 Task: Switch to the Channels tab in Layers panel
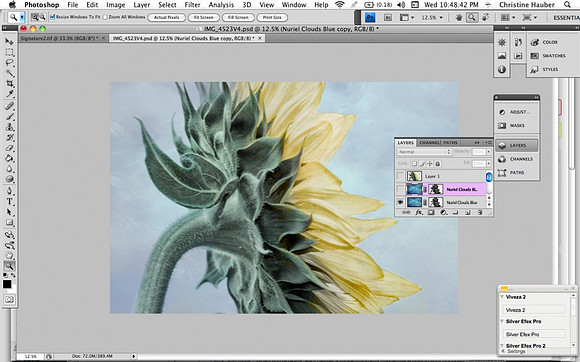click(x=430, y=142)
